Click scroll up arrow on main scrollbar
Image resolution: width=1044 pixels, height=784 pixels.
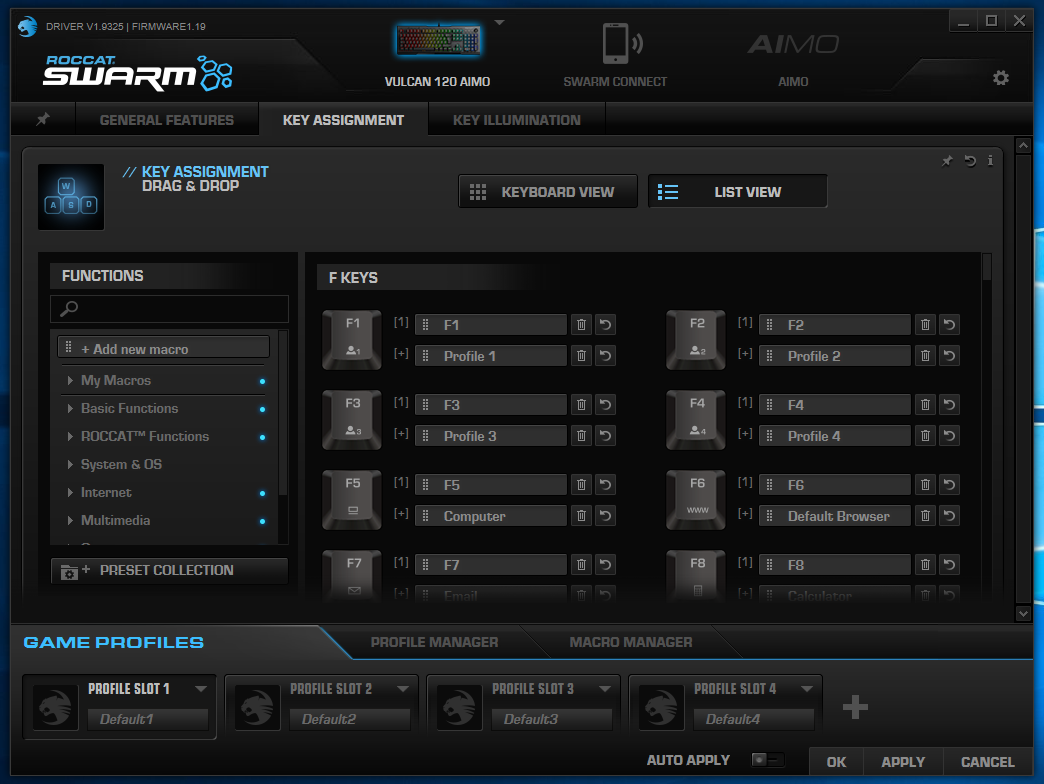tap(1023, 145)
